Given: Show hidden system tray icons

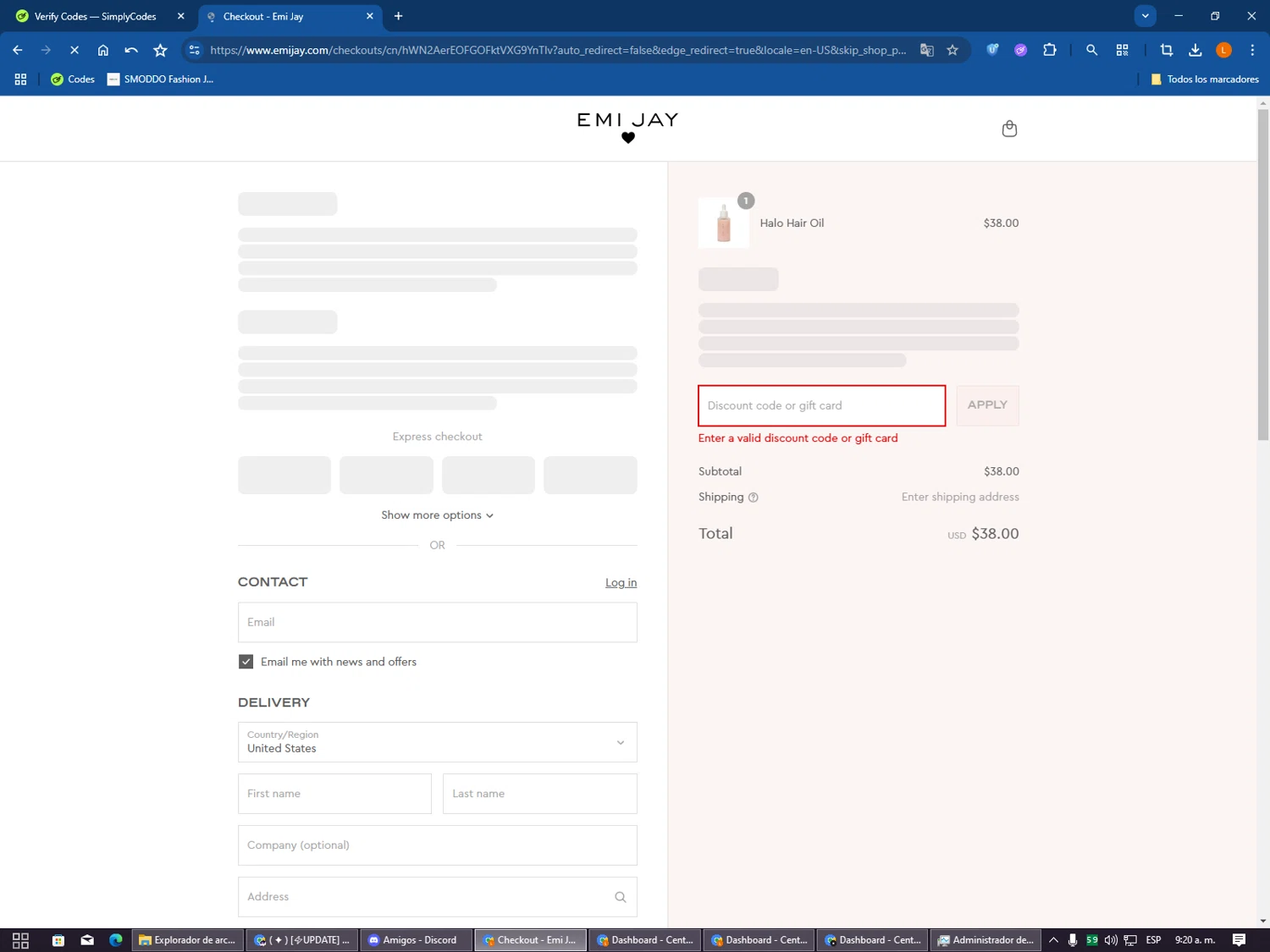Looking at the screenshot, I should click(x=1053, y=940).
